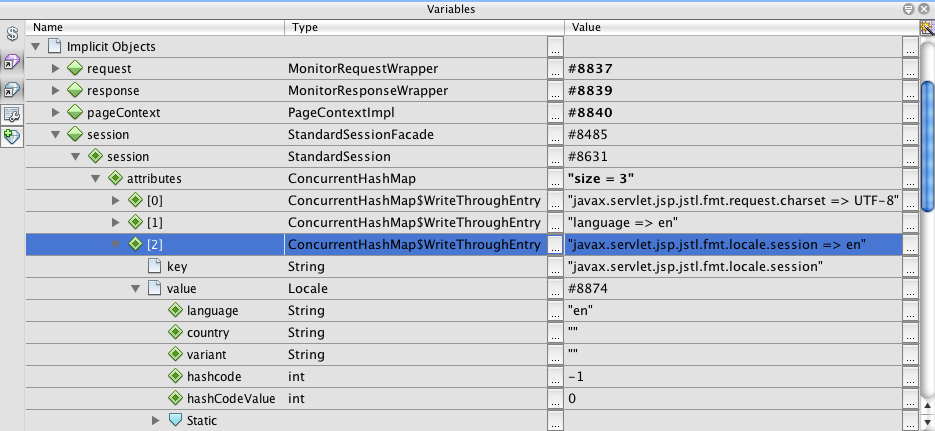
Task: Collapse the Implicit Objects root node
Action: pos(37,47)
